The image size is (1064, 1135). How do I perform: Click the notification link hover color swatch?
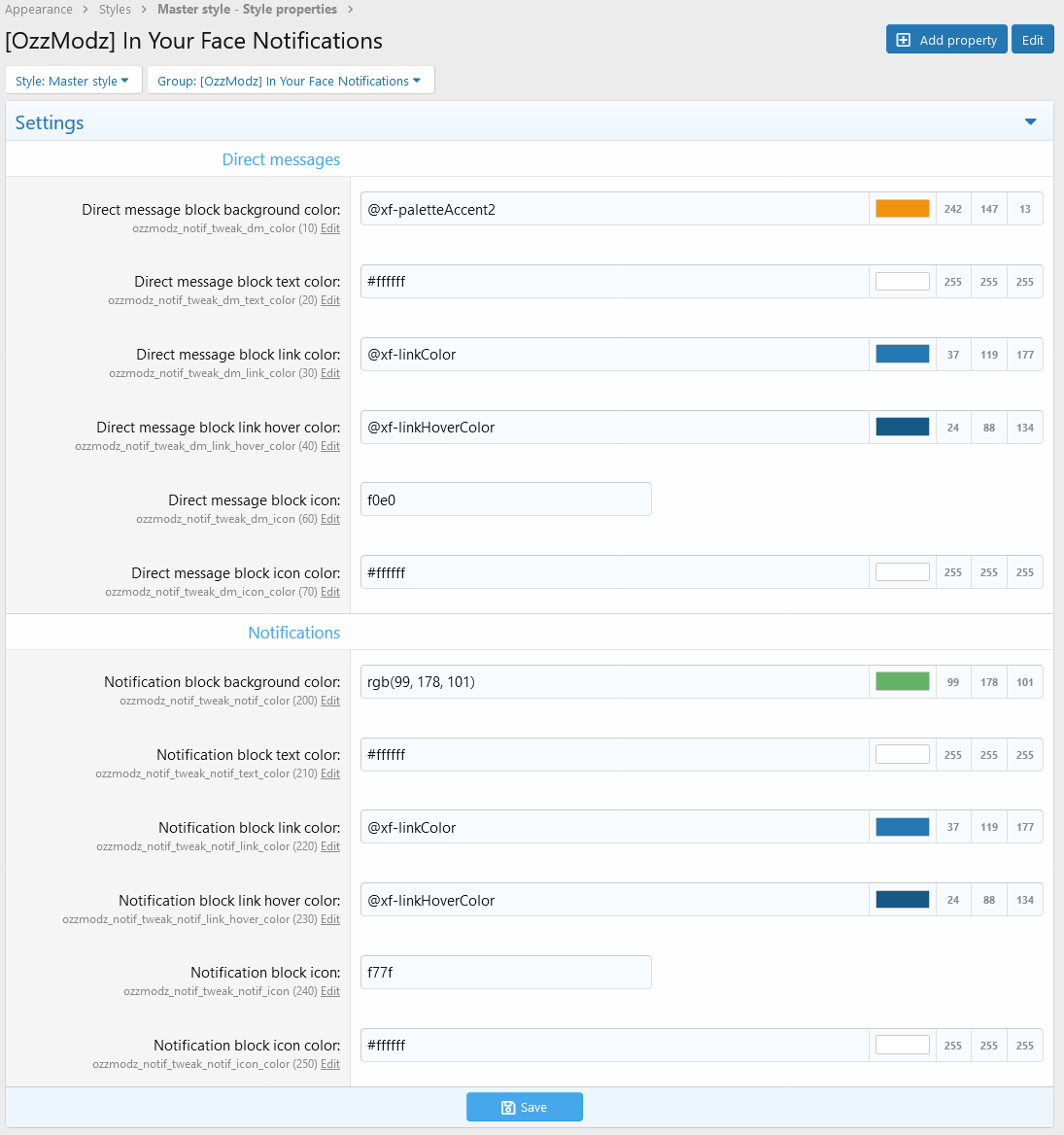(902, 901)
